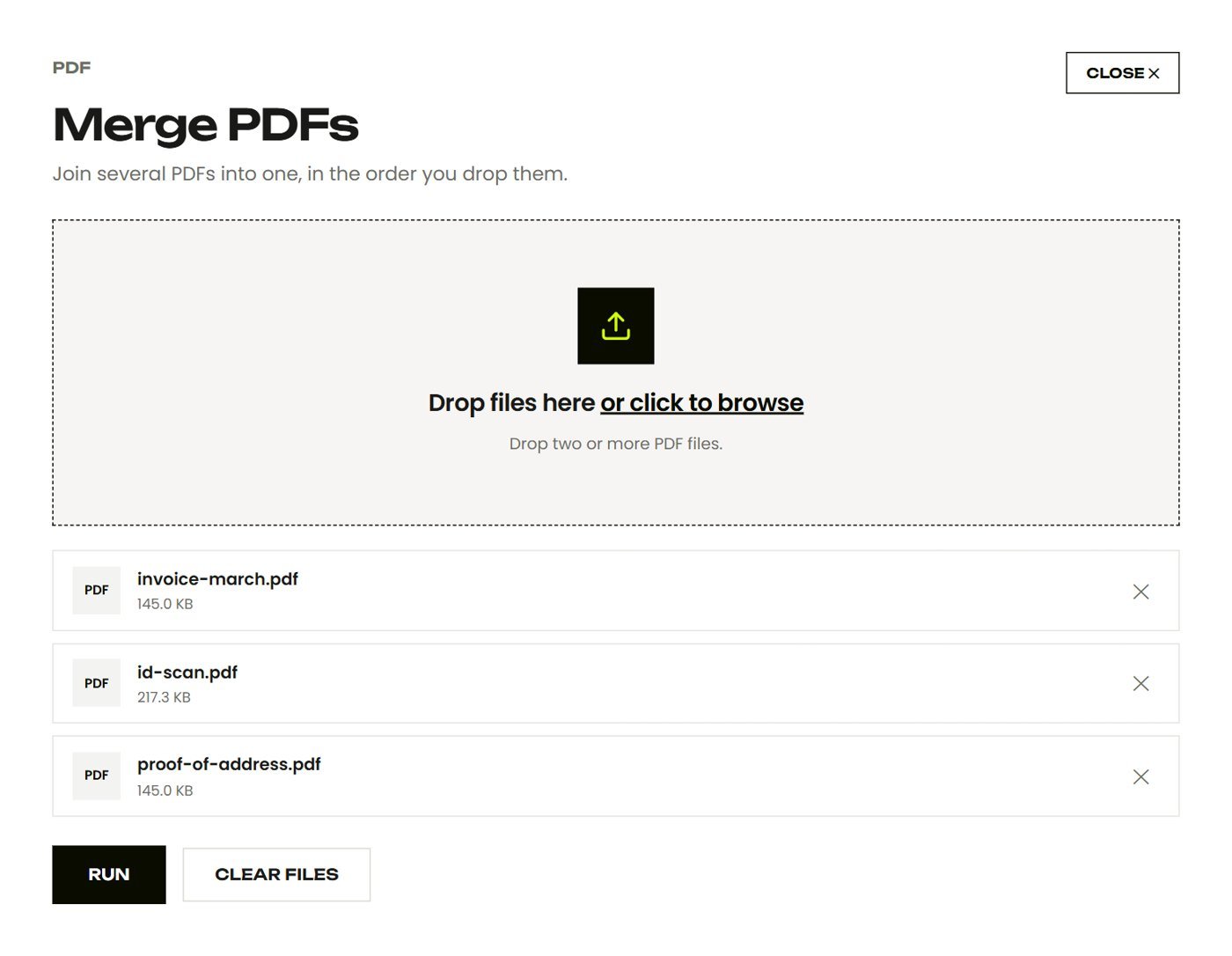Screen dimensions: 1232x956
Task: Click the small 'PDF' category label above heading
Action: (72, 68)
